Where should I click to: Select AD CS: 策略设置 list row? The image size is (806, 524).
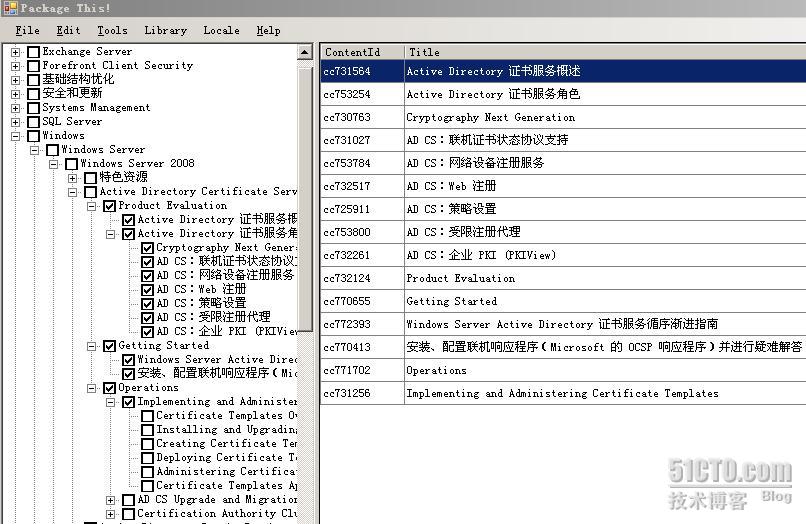563,209
